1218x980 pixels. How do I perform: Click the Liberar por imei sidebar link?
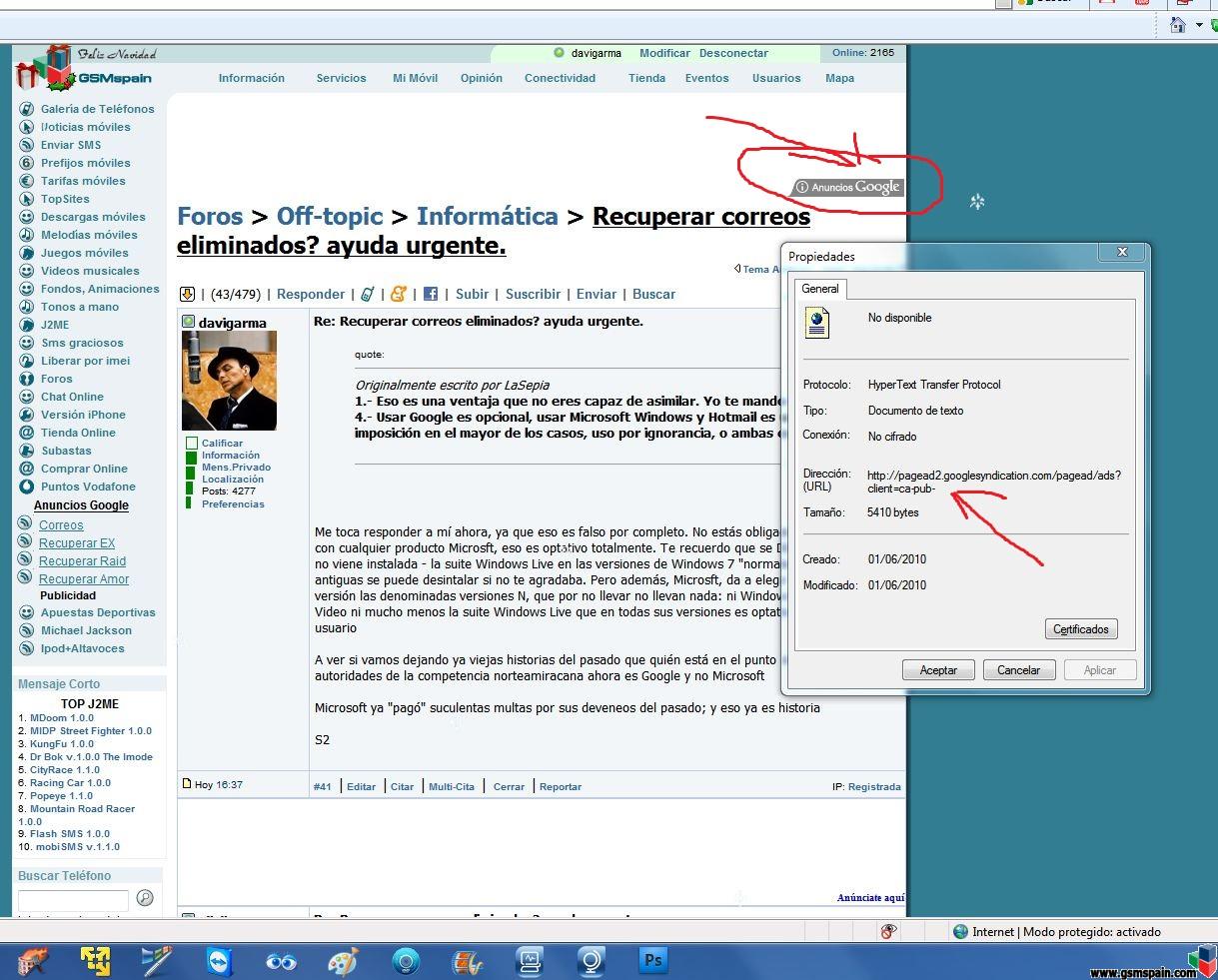click(85, 361)
